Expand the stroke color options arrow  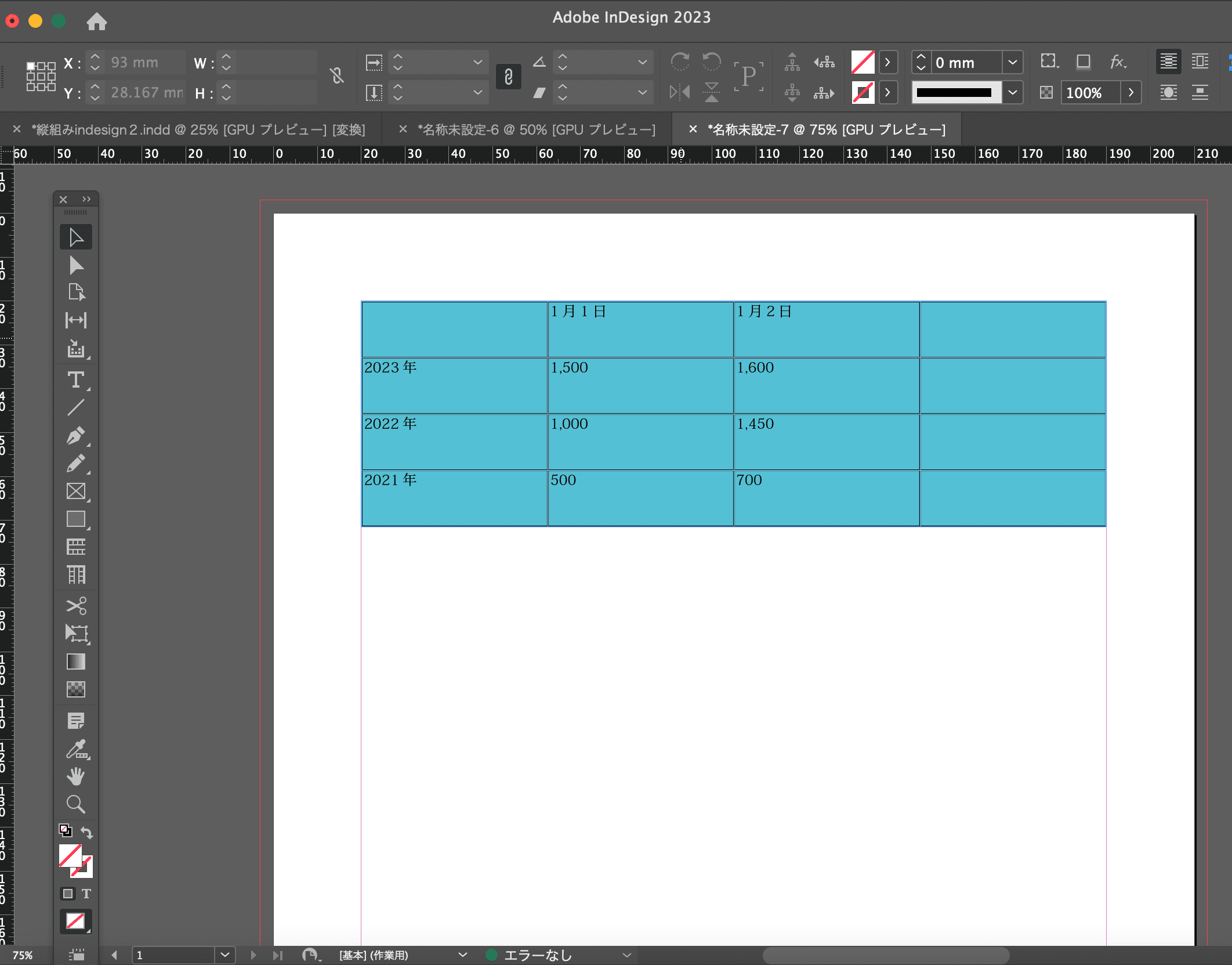887,92
